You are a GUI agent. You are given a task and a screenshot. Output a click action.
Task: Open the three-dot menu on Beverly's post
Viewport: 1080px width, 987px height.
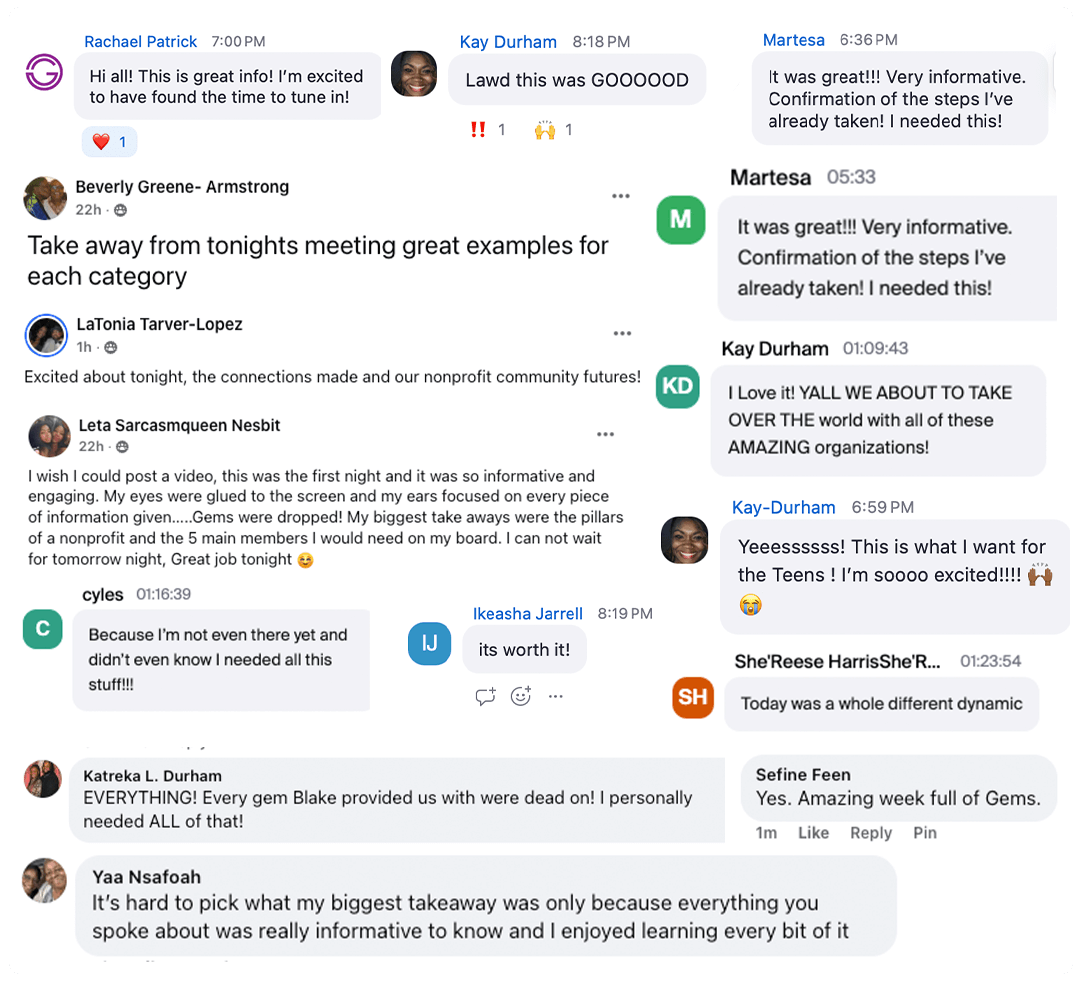pyautogui.click(x=621, y=196)
